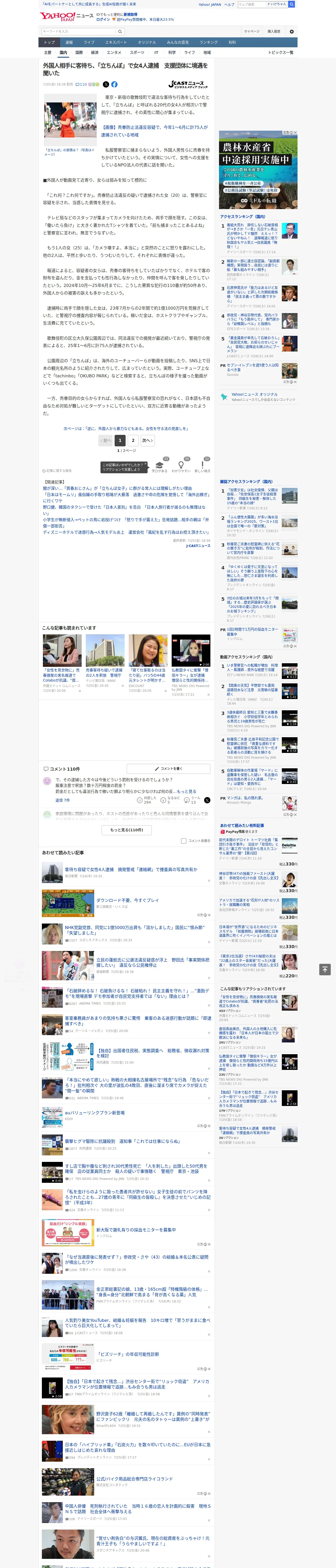Open comment count bubble showing 110
Viewport: 336px width, 1568px height.
point(81,85)
